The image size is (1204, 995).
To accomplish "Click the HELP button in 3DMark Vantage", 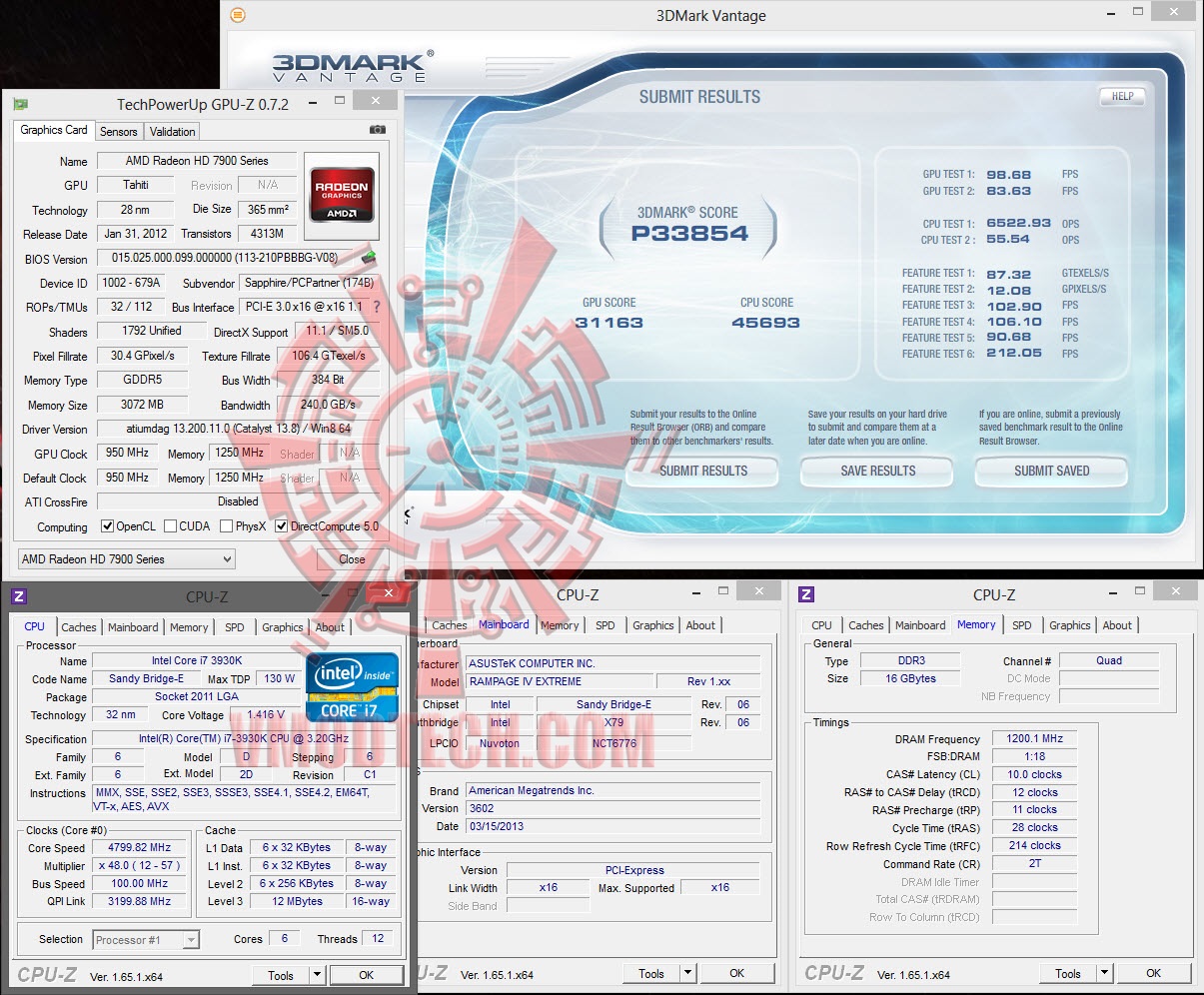I will pos(1121,97).
